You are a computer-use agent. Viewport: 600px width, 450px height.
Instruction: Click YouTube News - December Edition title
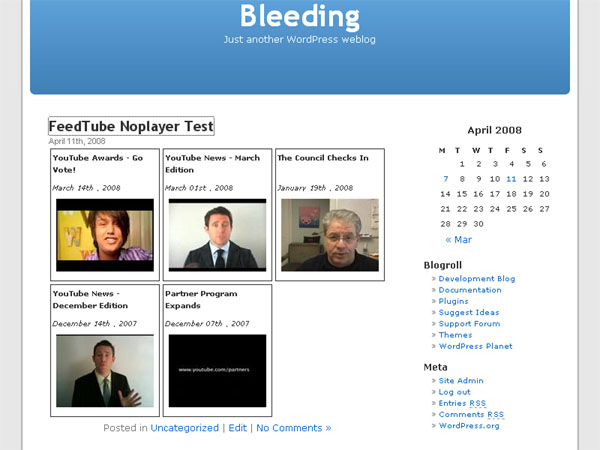pos(90,300)
